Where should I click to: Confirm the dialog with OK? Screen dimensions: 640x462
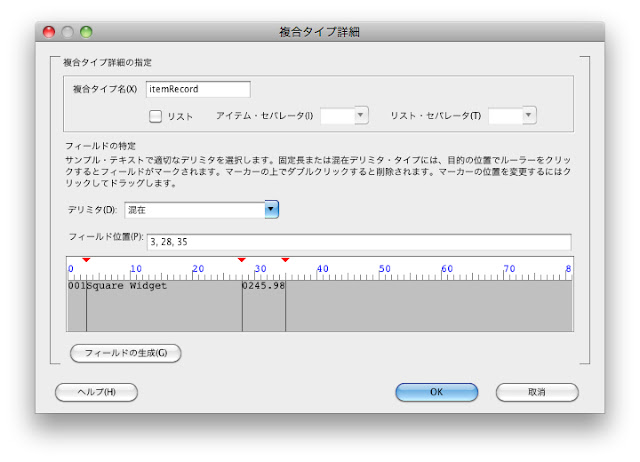pyautogui.click(x=436, y=392)
